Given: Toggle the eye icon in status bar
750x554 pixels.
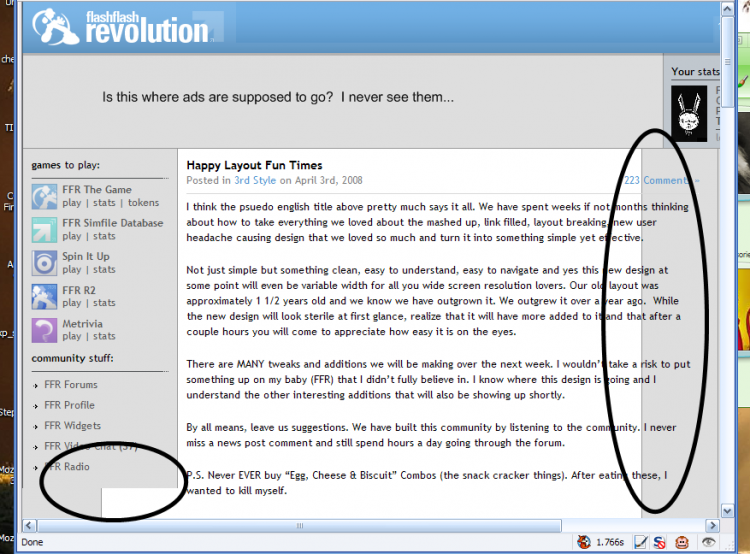Looking at the screenshot, I should (708, 542).
